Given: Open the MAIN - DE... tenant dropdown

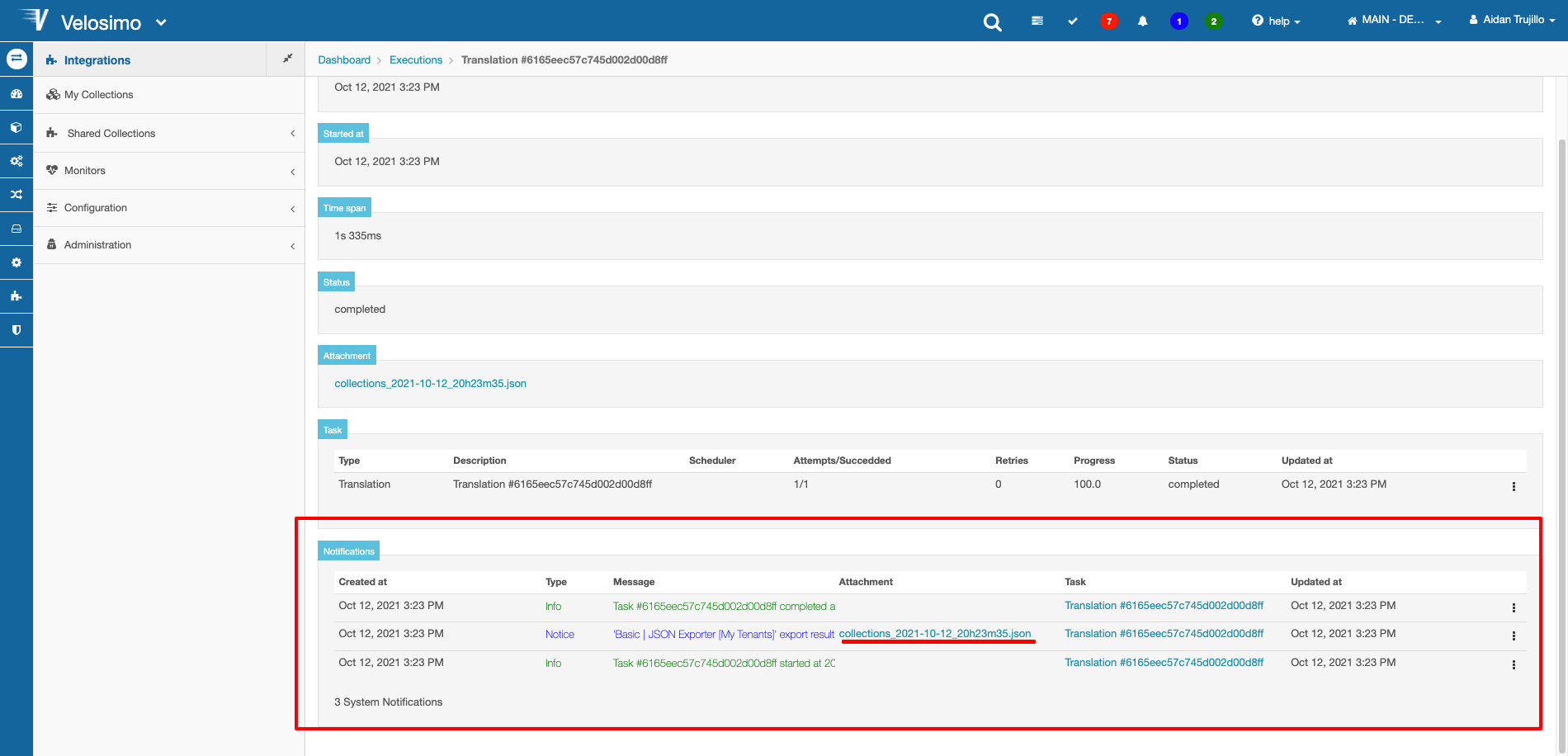Looking at the screenshot, I should point(1394,20).
